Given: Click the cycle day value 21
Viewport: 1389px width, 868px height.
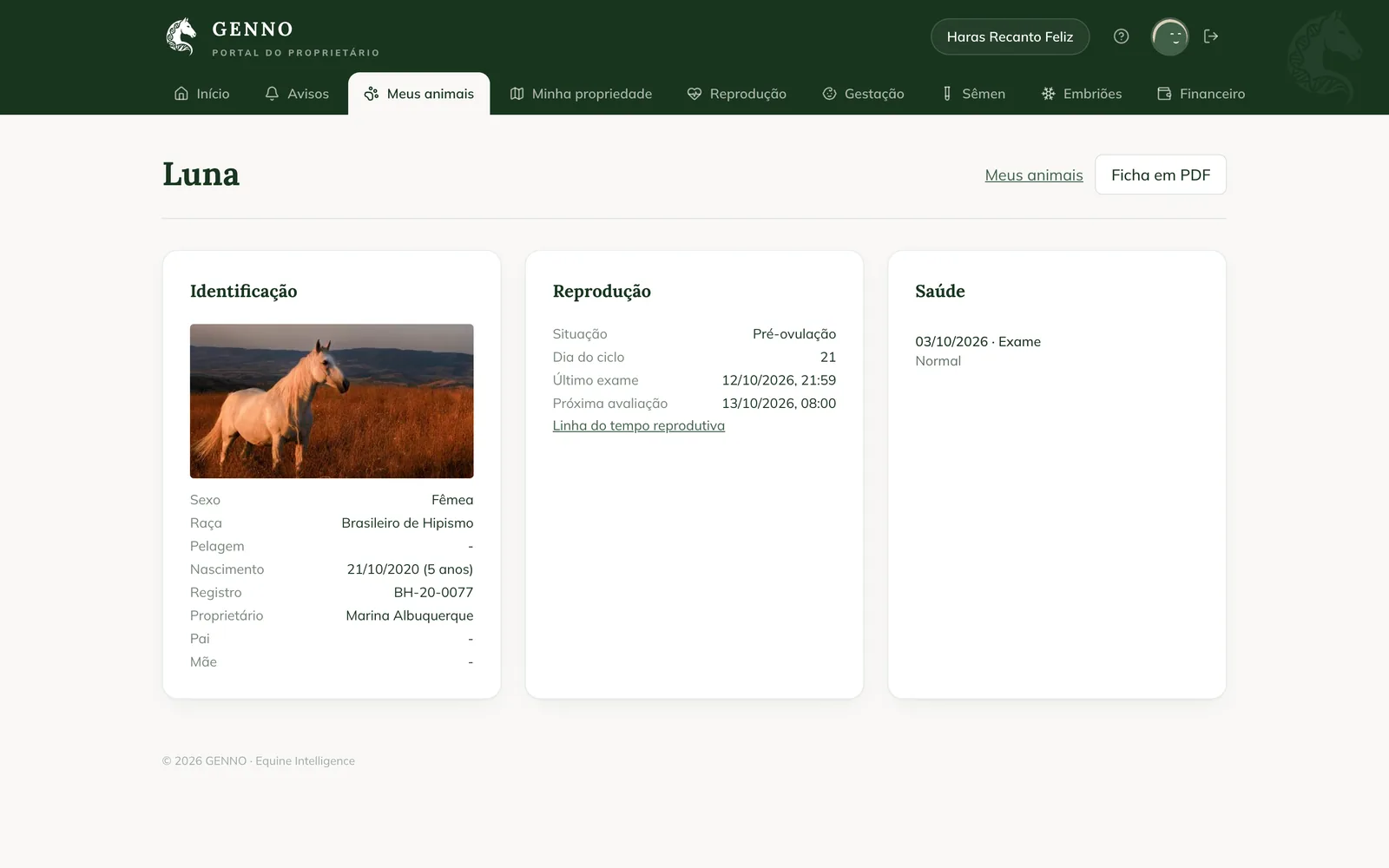Looking at the screenshot, I should tap(828, 357).
